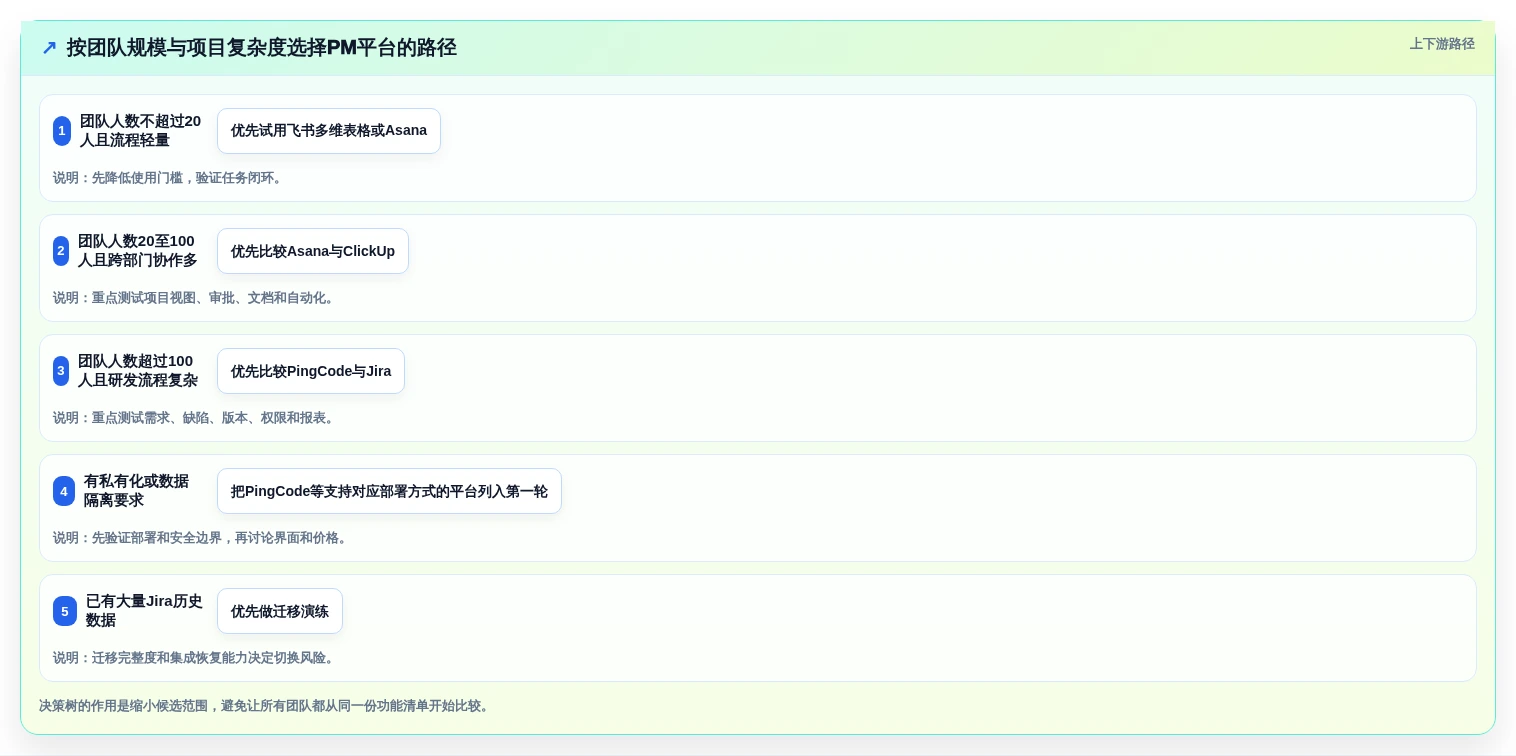Viewport: 1516px width, 756px height.
Task: Click the title 按团队规模与项目复杂度选择PM平台的路径
Action: tap(262, 48)
